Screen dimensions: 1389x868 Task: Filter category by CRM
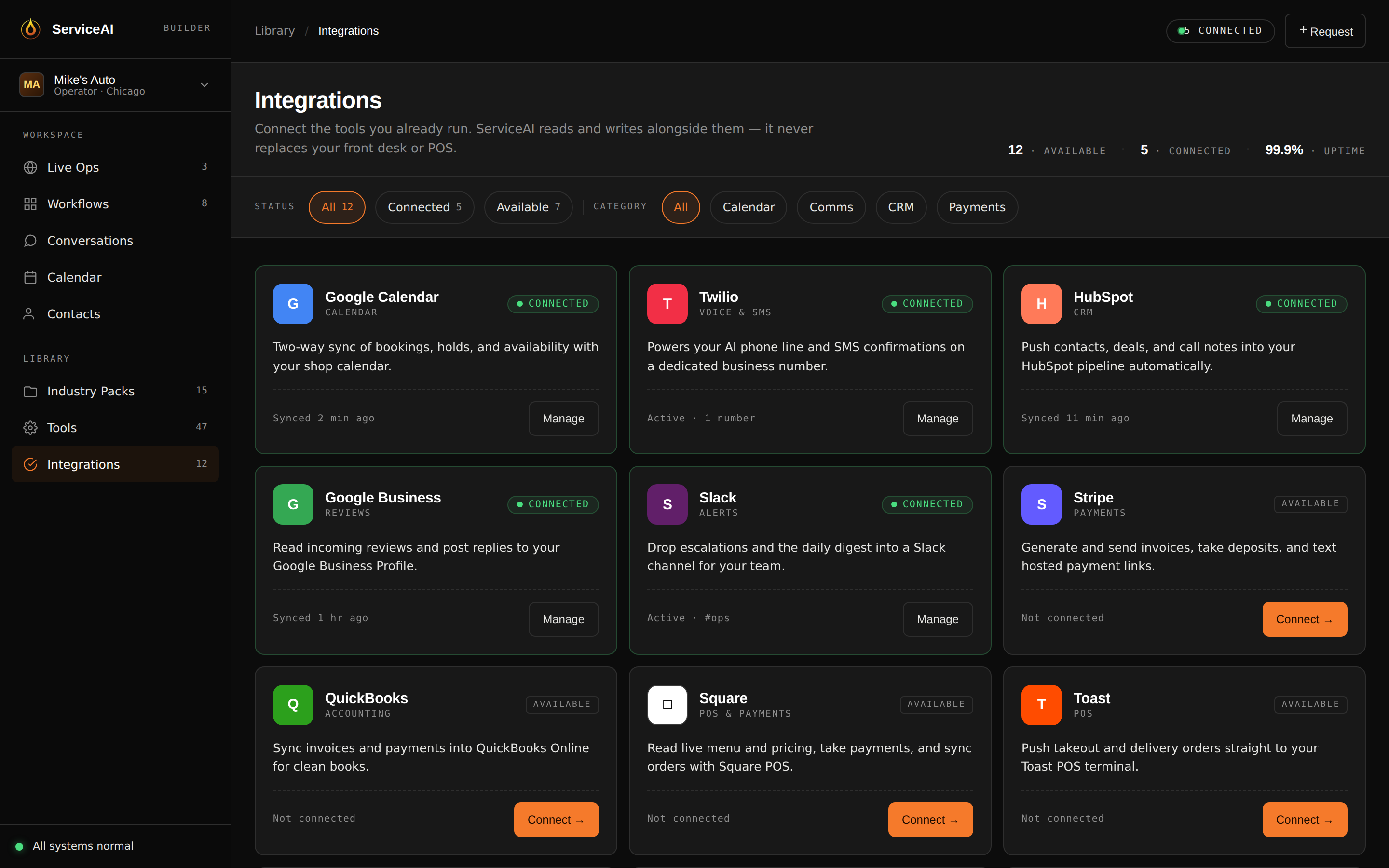click(901, 207)
